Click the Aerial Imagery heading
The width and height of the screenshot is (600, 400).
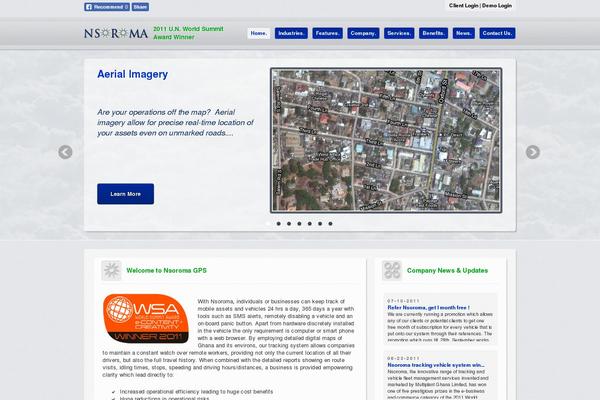point(132,74)
